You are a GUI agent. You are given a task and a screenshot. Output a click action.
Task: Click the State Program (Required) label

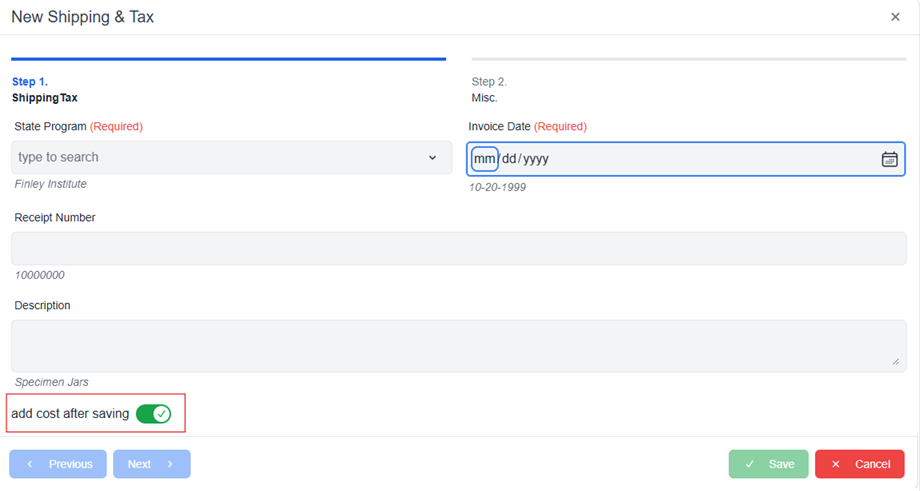pos(79,127)
